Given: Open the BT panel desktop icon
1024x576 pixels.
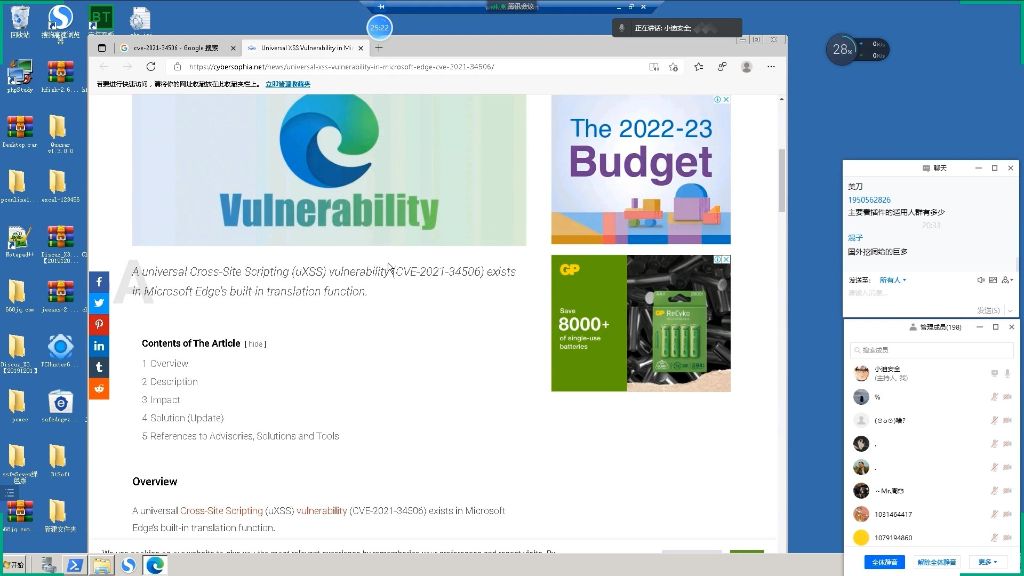Looking at the screenshot, I should coord(101,22).
